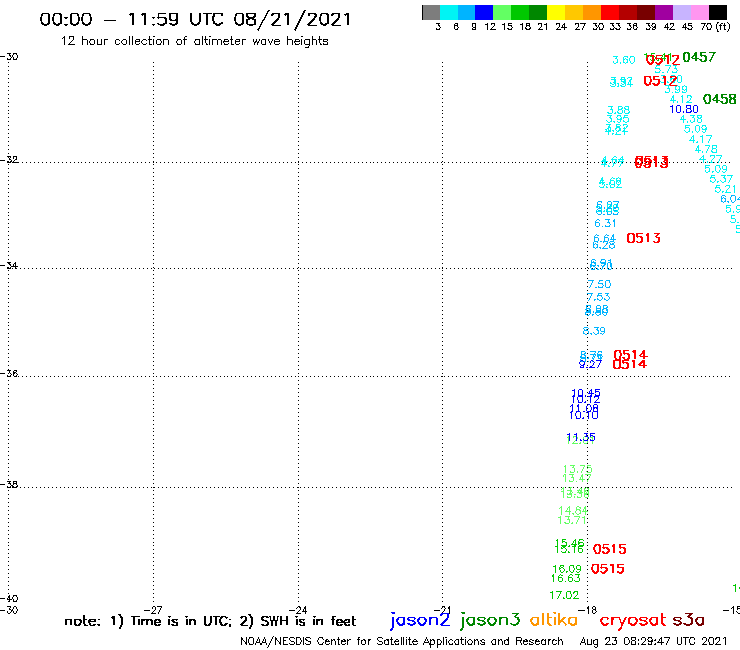Select the jason3 satellite legend label
This screenshot has height=650, width=740.
[x=490, y=620]
